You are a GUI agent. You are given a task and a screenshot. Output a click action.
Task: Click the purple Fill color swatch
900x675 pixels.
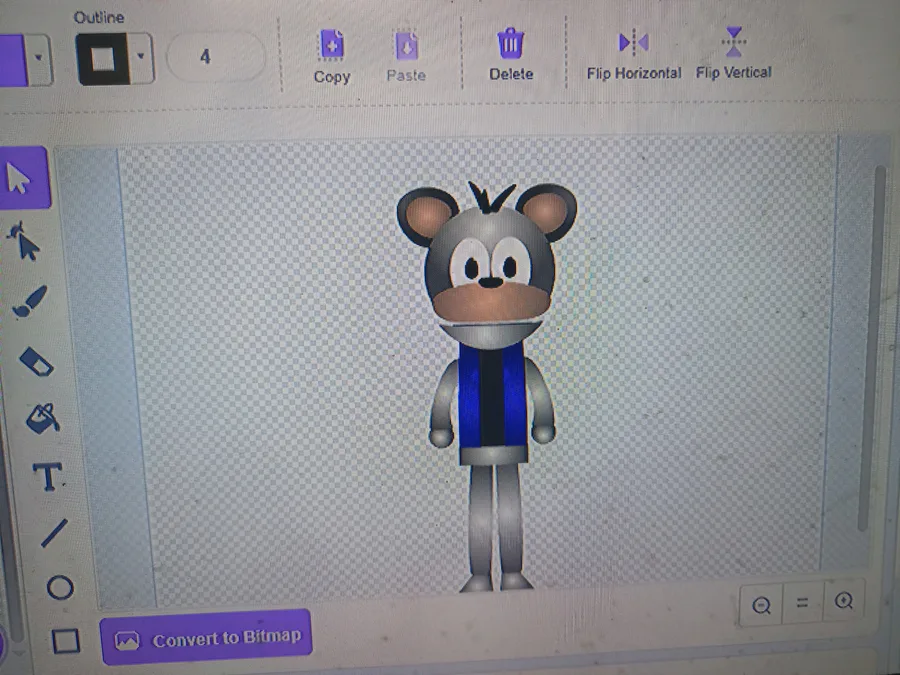[13, 60]
